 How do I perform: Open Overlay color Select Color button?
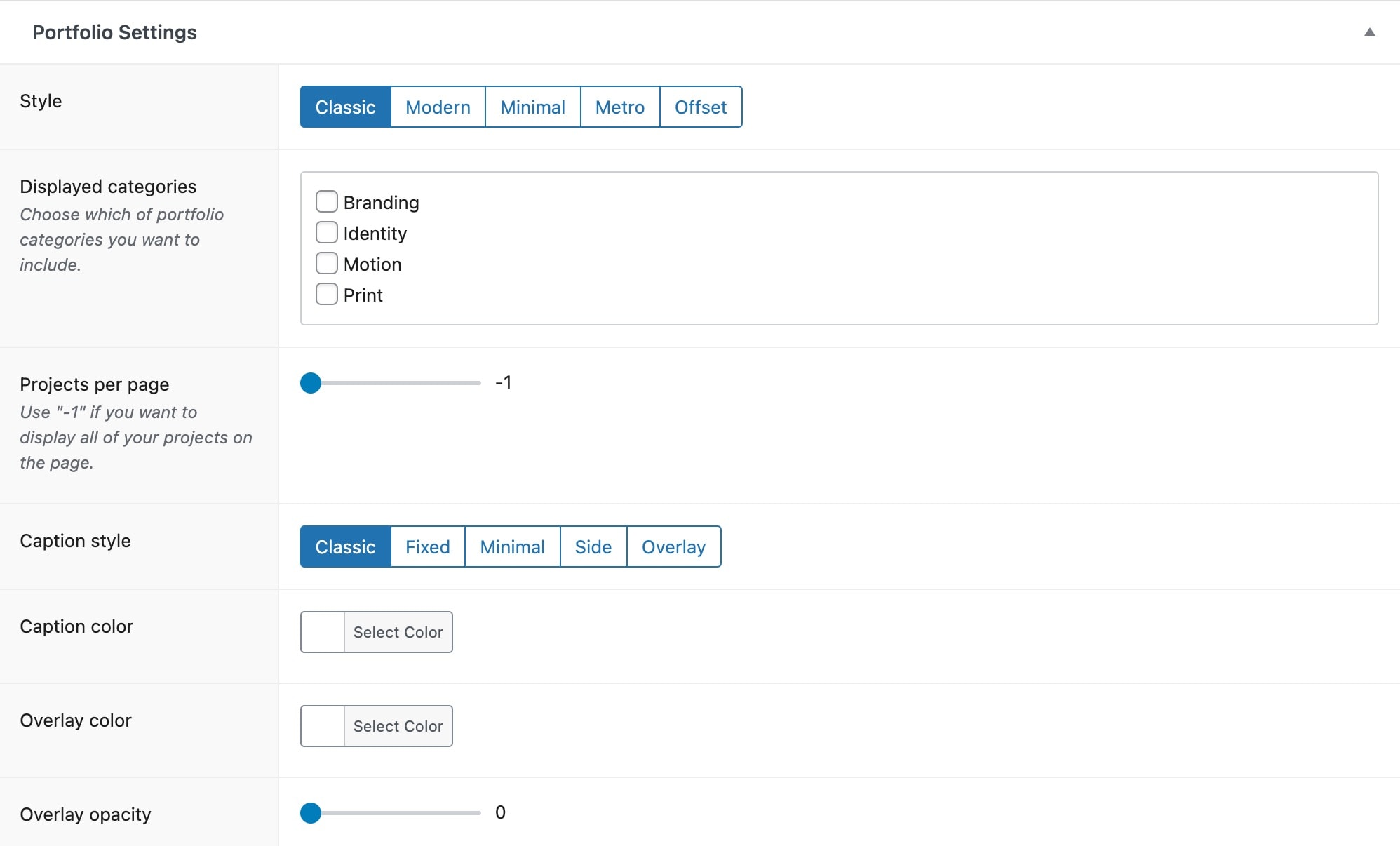point(398,726)
